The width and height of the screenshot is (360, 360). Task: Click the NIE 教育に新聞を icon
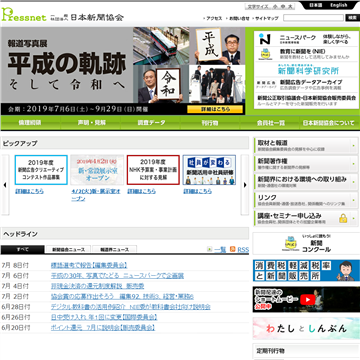(265, 54)
